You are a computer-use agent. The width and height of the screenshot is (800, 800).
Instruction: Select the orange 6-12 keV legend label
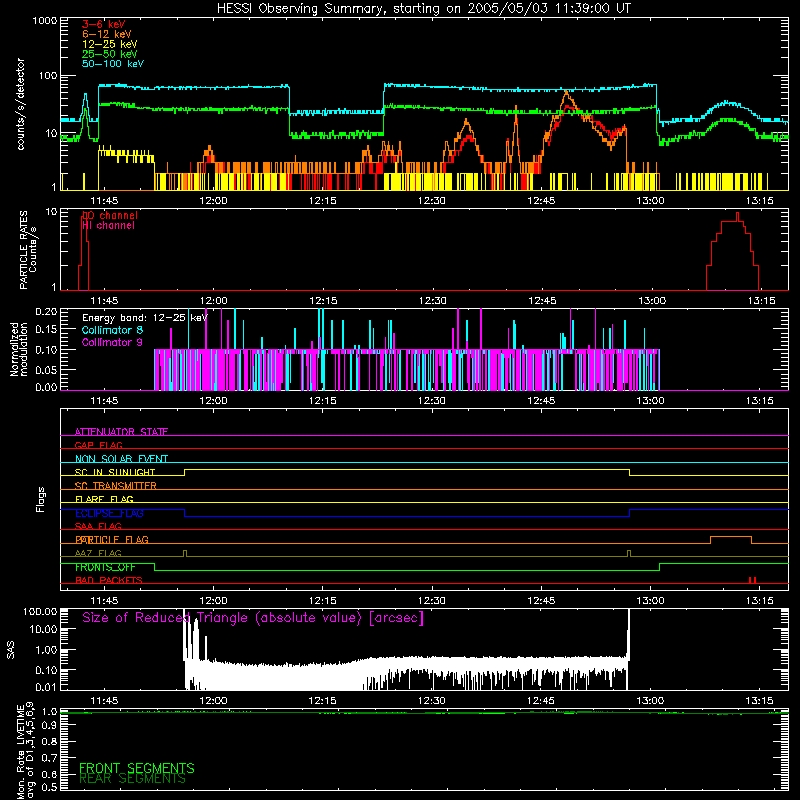[x=107, y=34]
